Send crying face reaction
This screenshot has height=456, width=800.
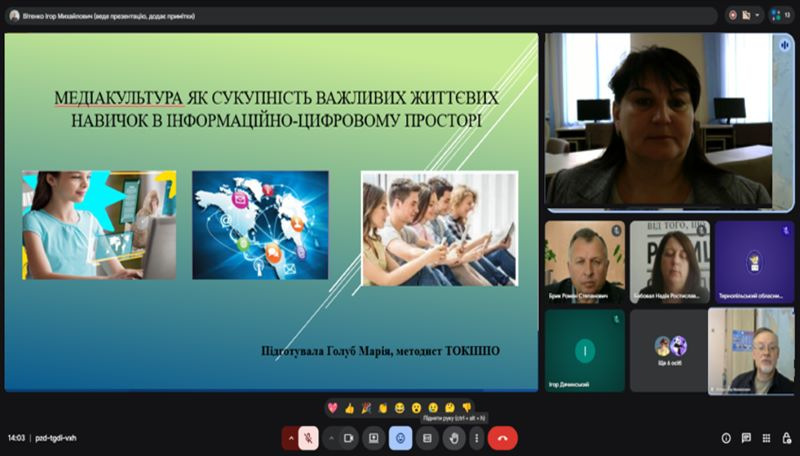point(433,408)
